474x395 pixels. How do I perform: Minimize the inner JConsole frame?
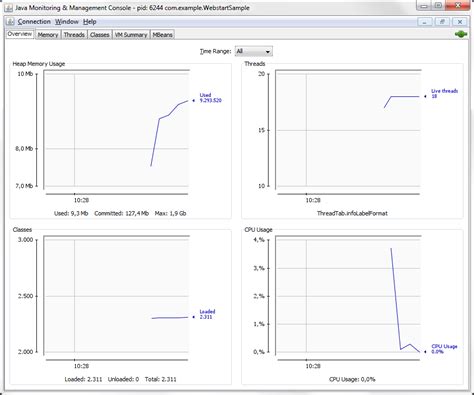[425, 22]
